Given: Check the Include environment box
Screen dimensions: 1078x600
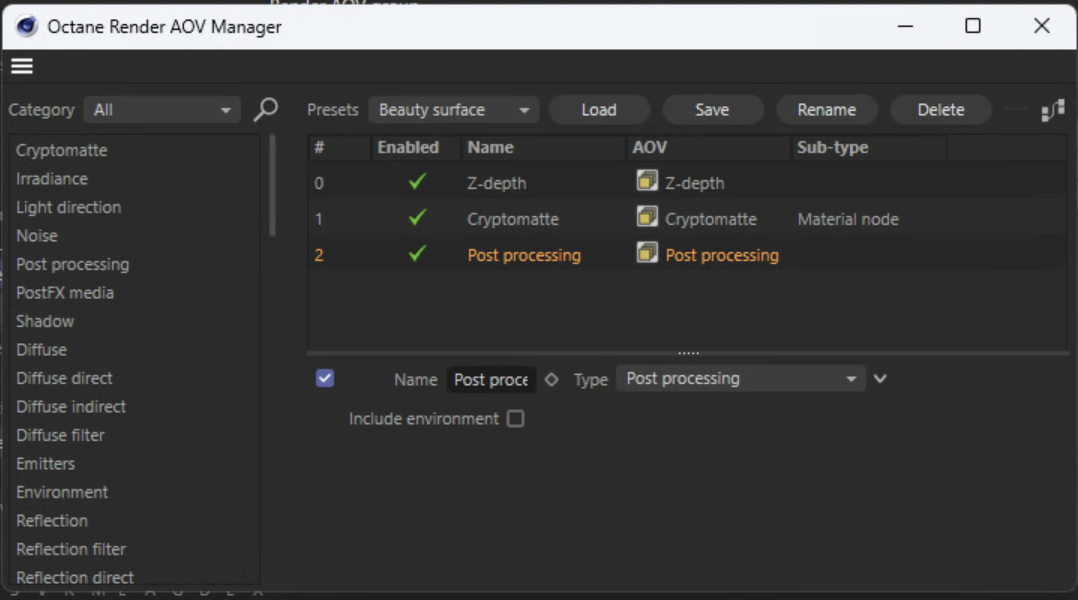Looking at the screenshot, I should click(515, 419).
